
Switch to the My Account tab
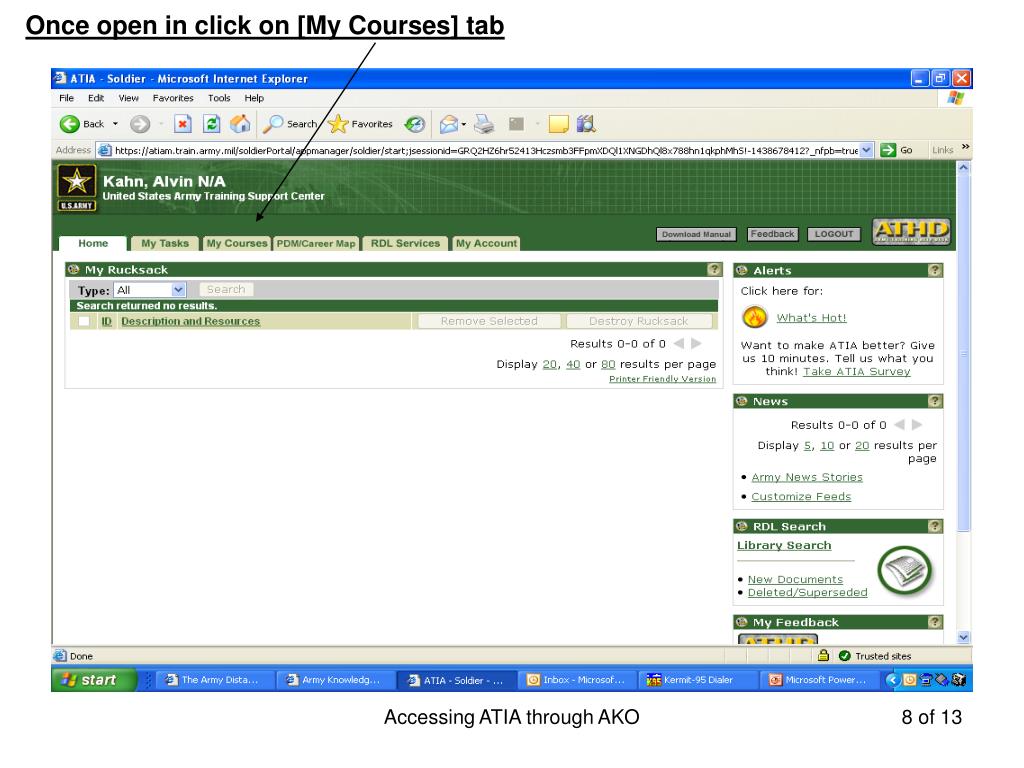(486, 243)
